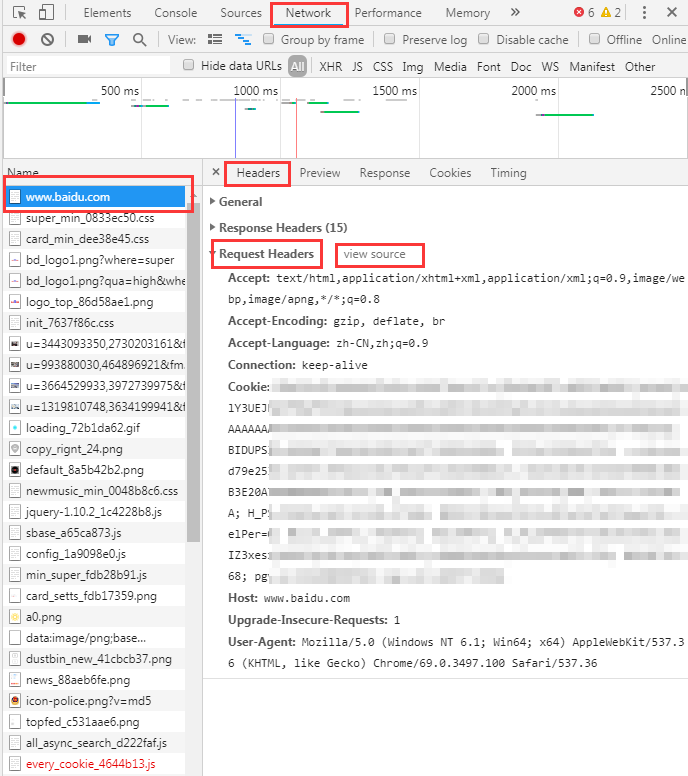The image size is (688, 776).
Task: Tick the Hide data URLs checkbox
Action: point(189,66)
